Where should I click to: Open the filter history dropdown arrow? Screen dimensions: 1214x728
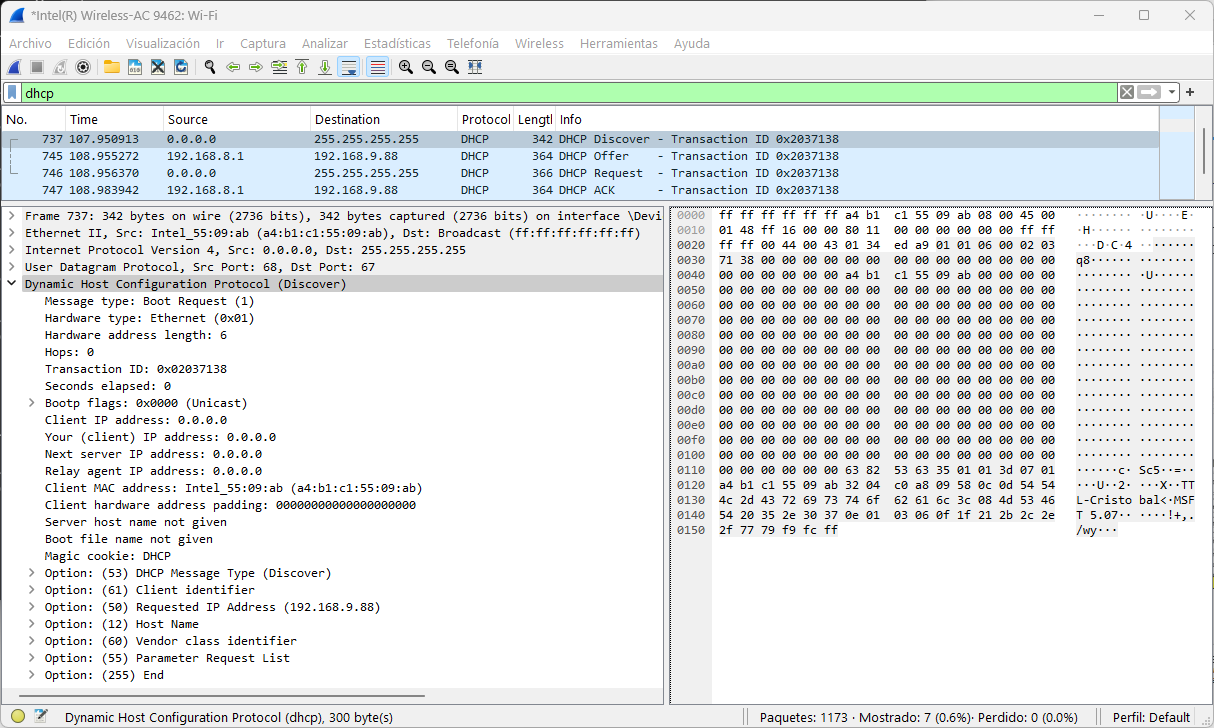[x=1172, y=92]
